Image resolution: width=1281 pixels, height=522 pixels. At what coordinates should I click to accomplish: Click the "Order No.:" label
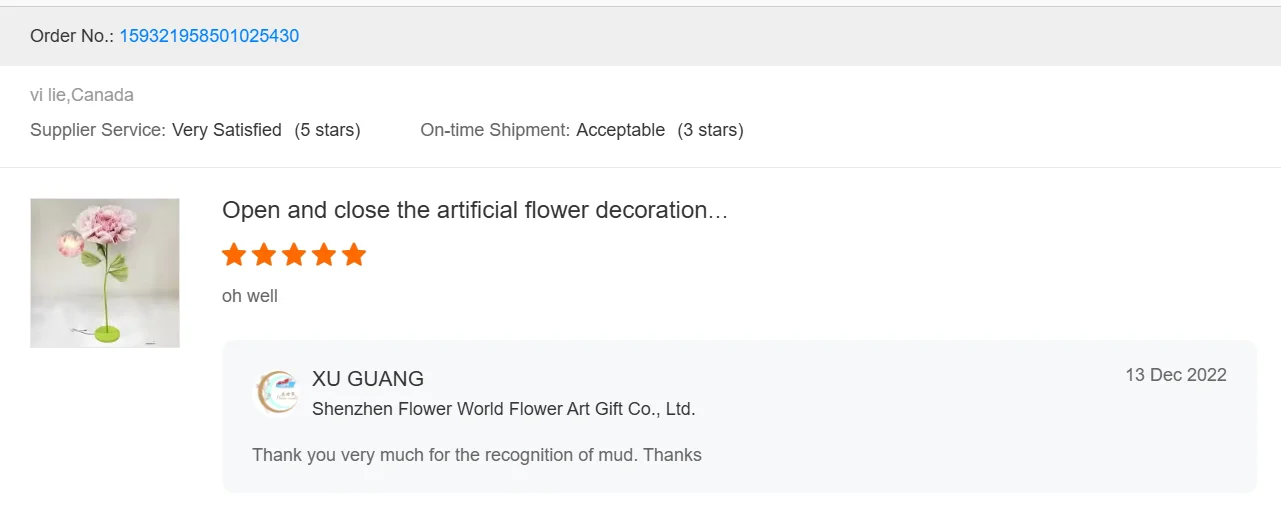[x=72, y=36]
